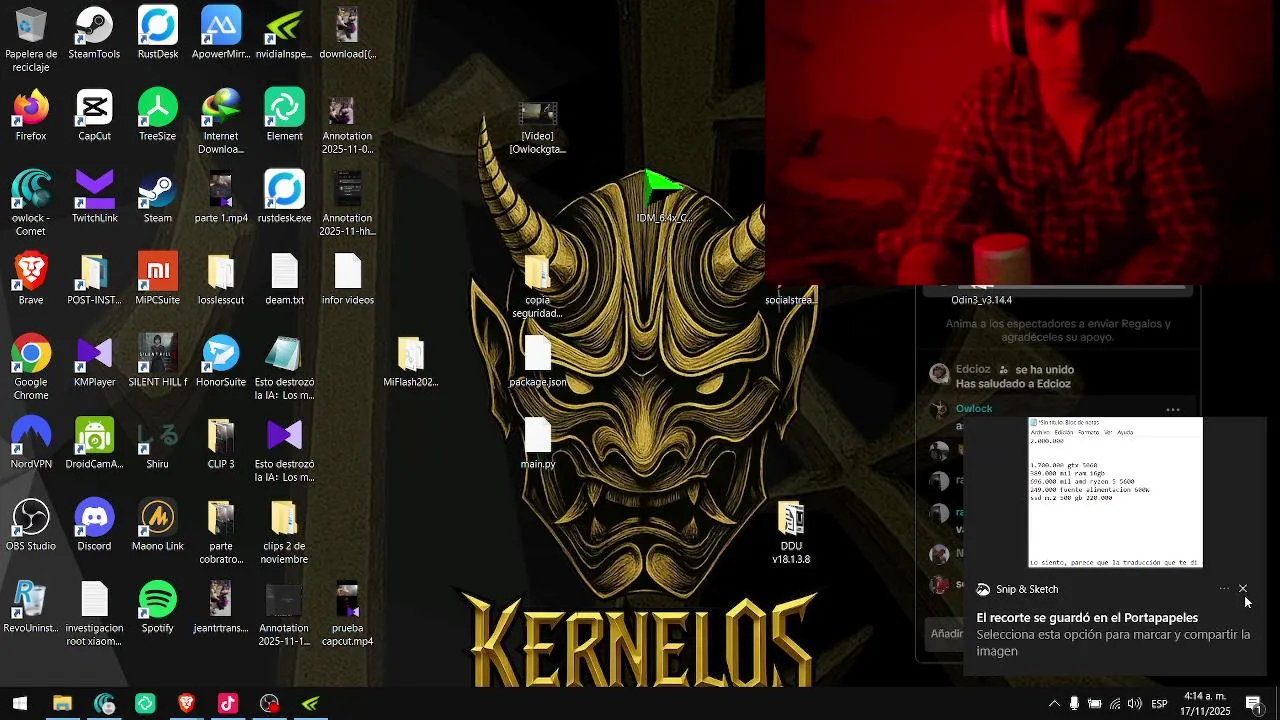This screenshot has width=1280, height=720.
Task: Select the Annotation 2025-11-hh image file
Action: pos(348,204)
